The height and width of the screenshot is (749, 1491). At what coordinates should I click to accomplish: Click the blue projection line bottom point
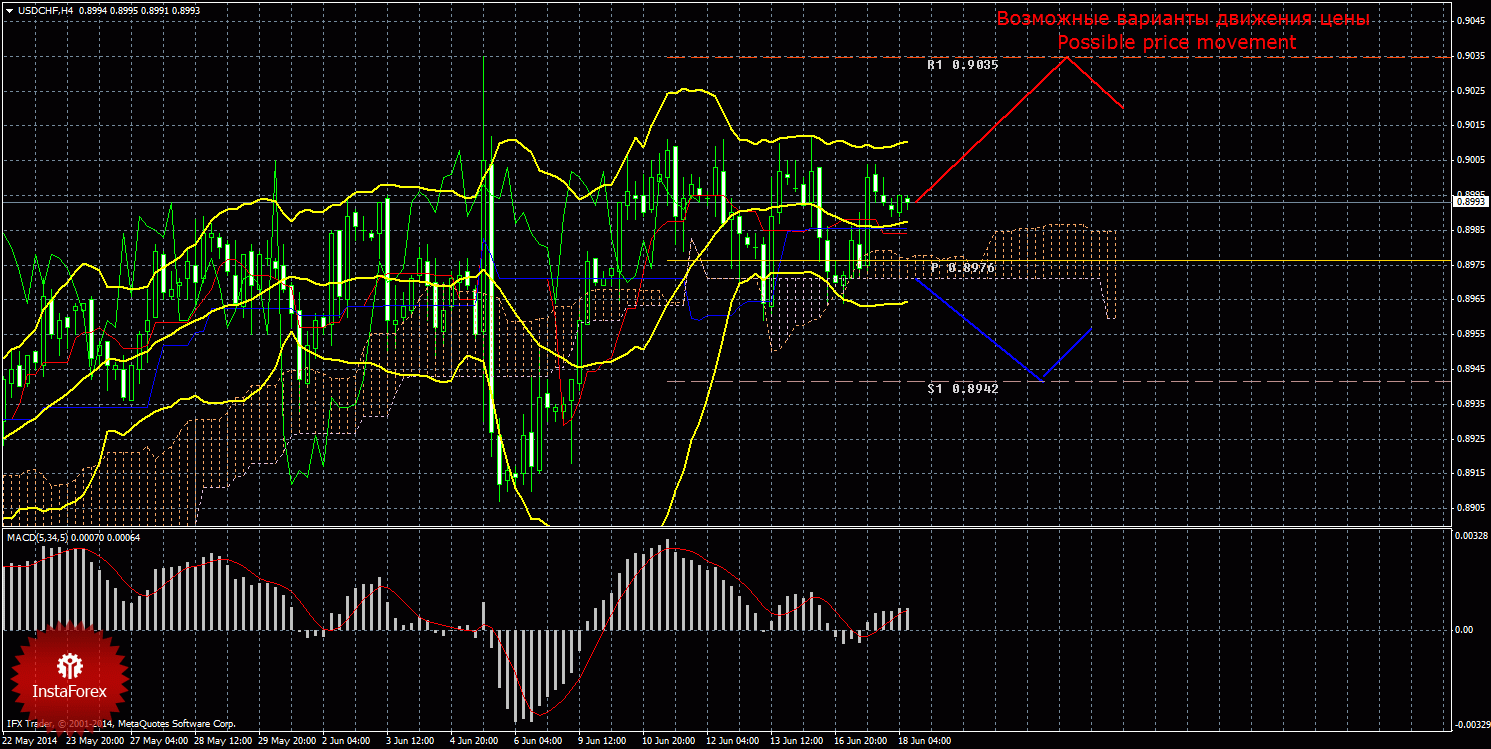(x=1043, y=380)
